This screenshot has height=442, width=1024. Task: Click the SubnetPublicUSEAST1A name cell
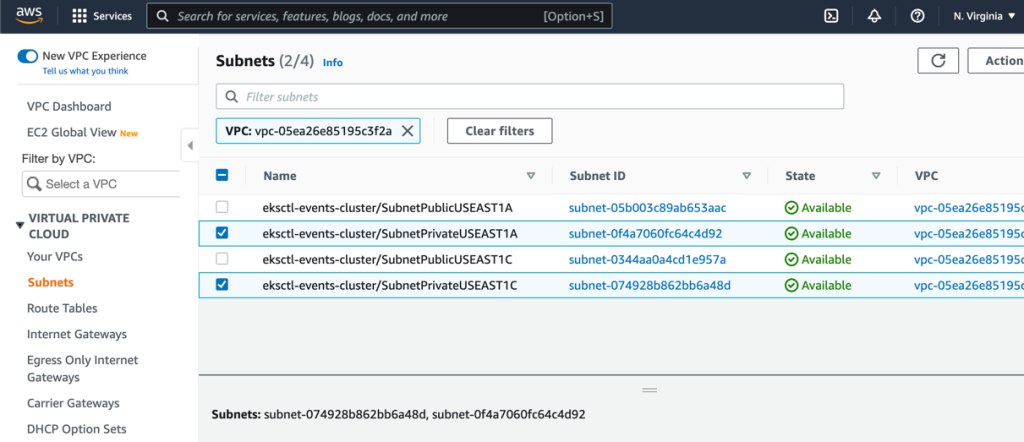(387, 208)
